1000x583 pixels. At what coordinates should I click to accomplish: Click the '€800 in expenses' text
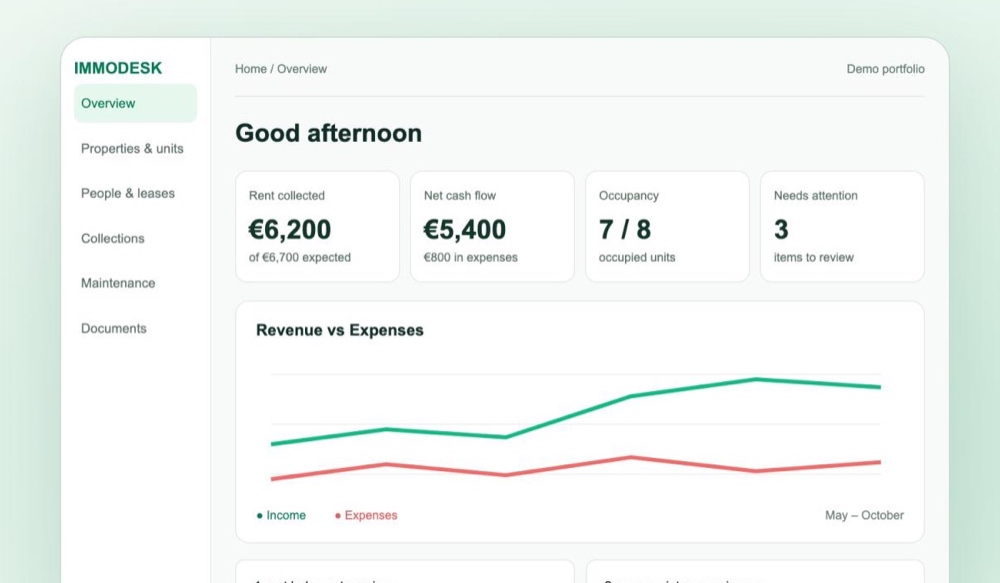(x=471, y=258)
